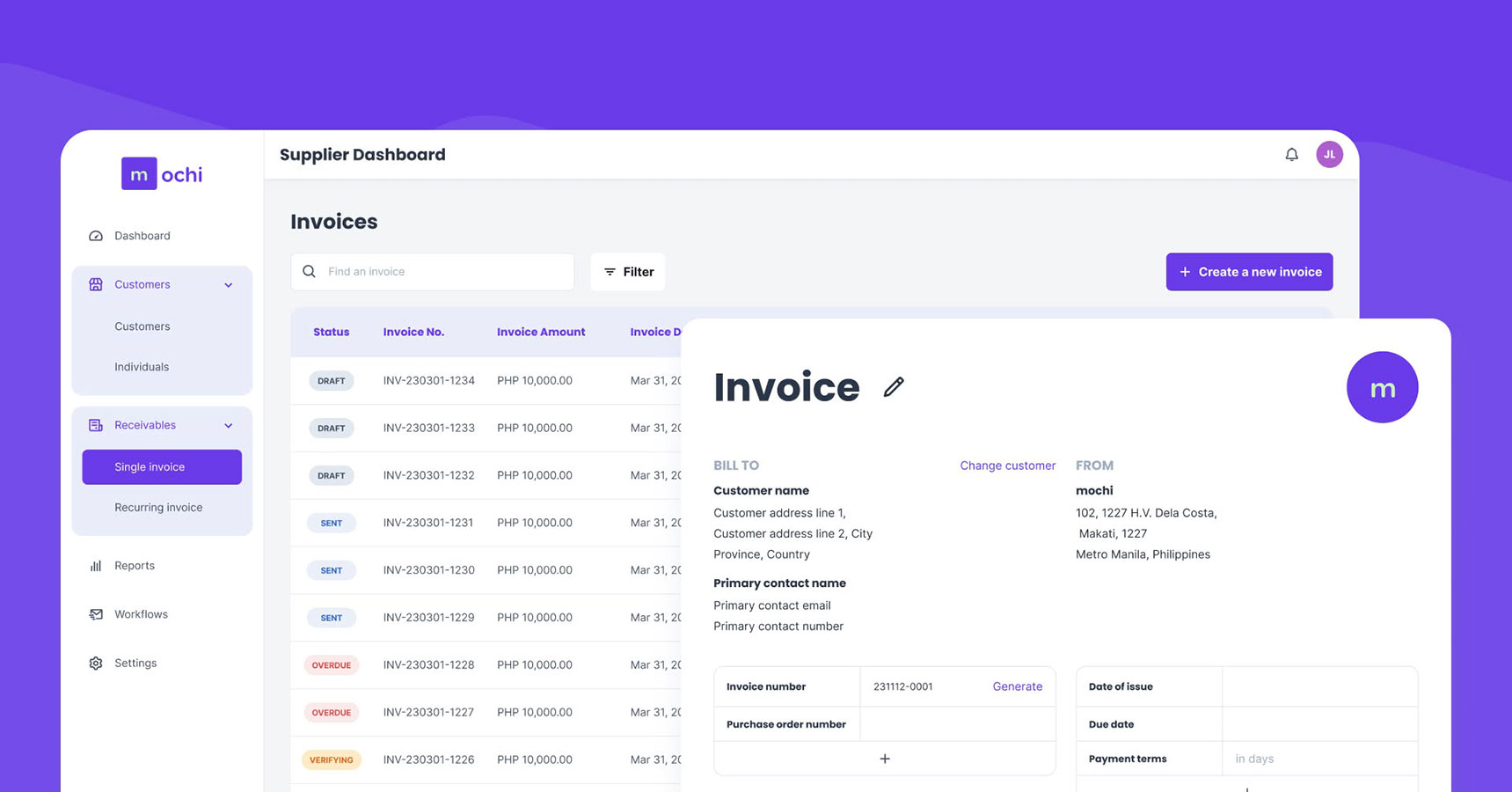Viewport: 1512px width, 792px height.
Task: Collapse the Customers section chevron
Action: tap(229, 285)
